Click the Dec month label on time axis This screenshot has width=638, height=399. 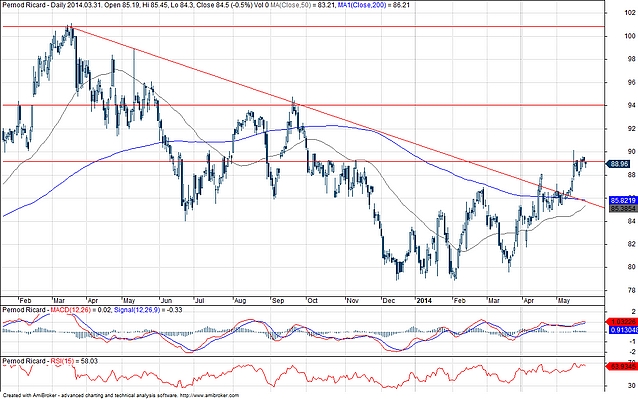pyautogui.click(x=389, y=301)
